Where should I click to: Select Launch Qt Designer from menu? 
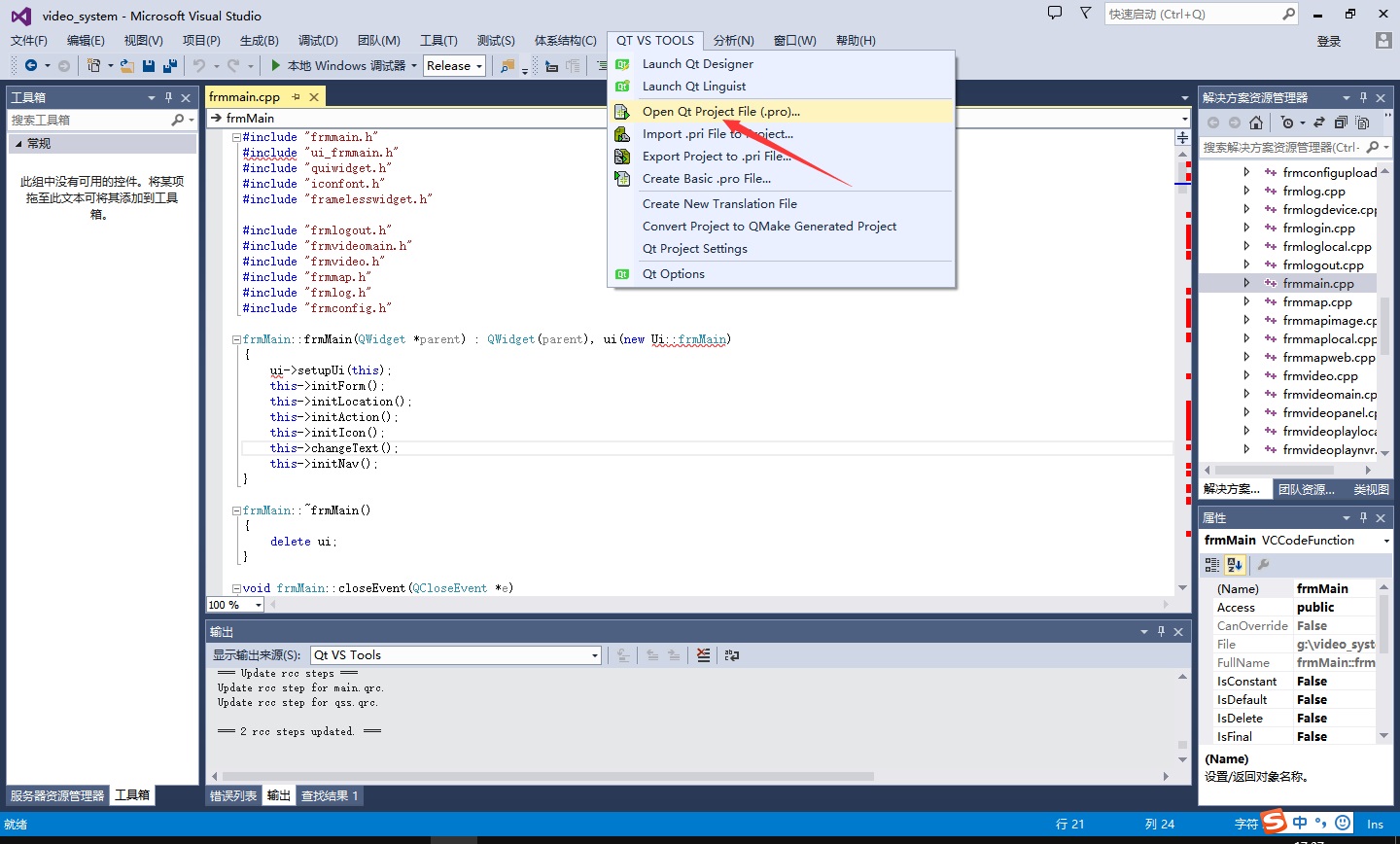click(697, 64)
